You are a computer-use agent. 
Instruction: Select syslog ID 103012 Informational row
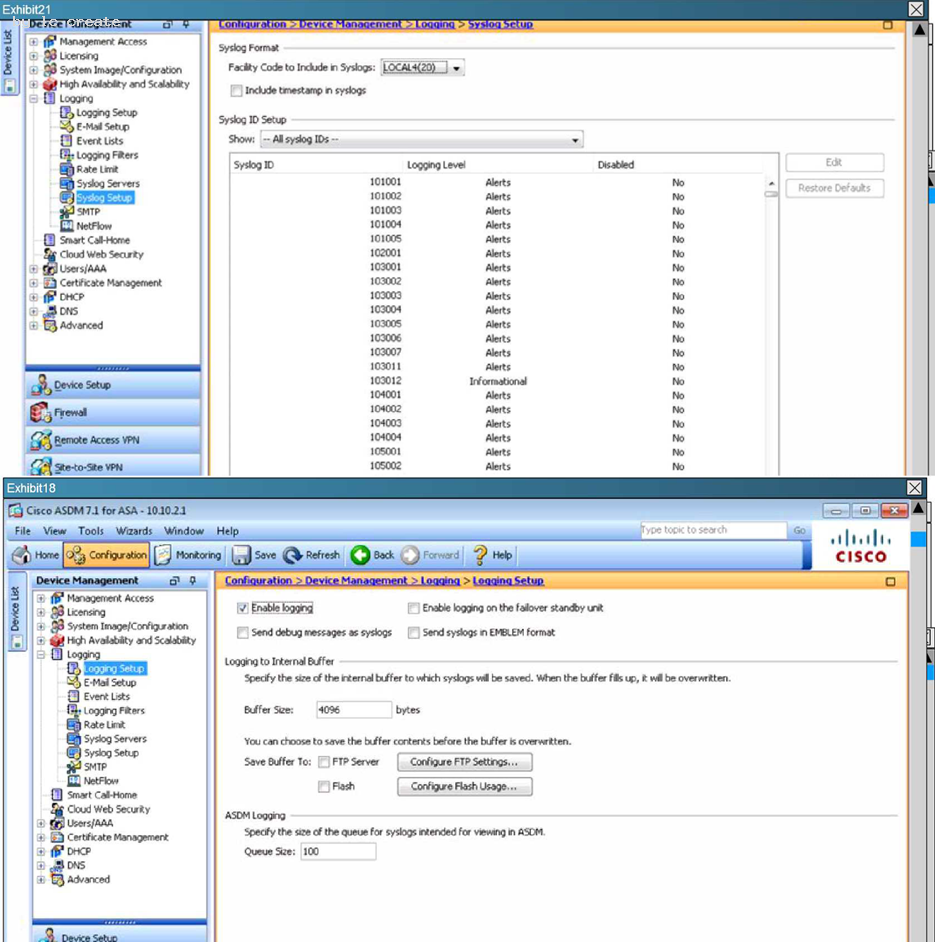(498, 381)
